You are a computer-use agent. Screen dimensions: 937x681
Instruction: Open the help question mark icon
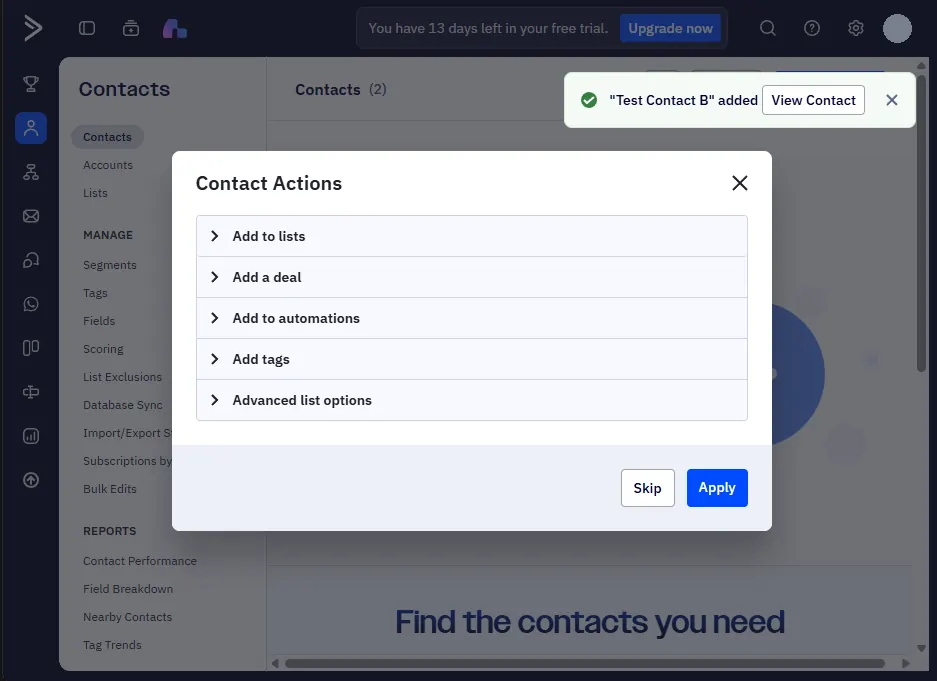[812, 28]
